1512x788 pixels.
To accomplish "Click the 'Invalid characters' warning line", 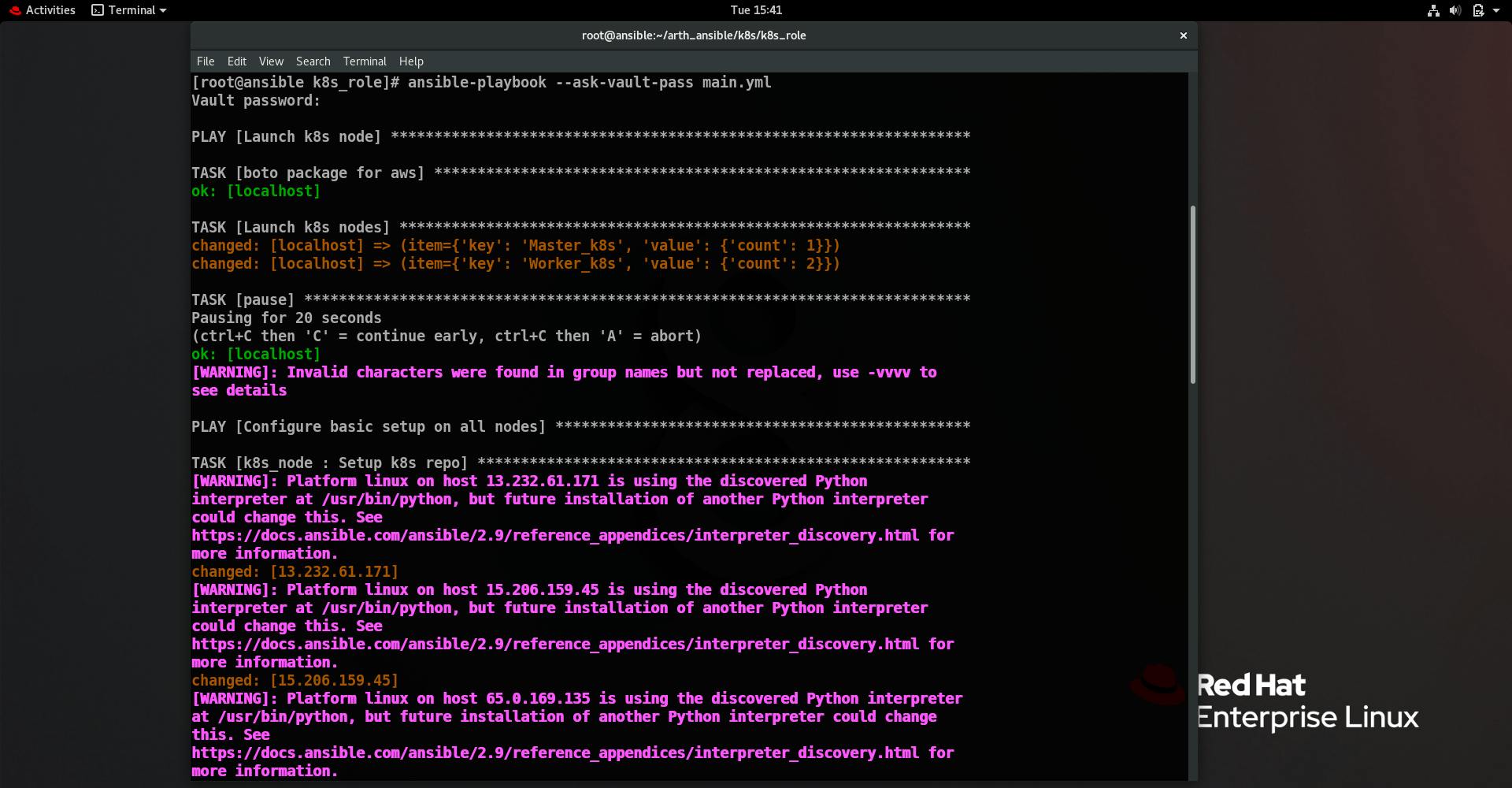I will [564, 373].
